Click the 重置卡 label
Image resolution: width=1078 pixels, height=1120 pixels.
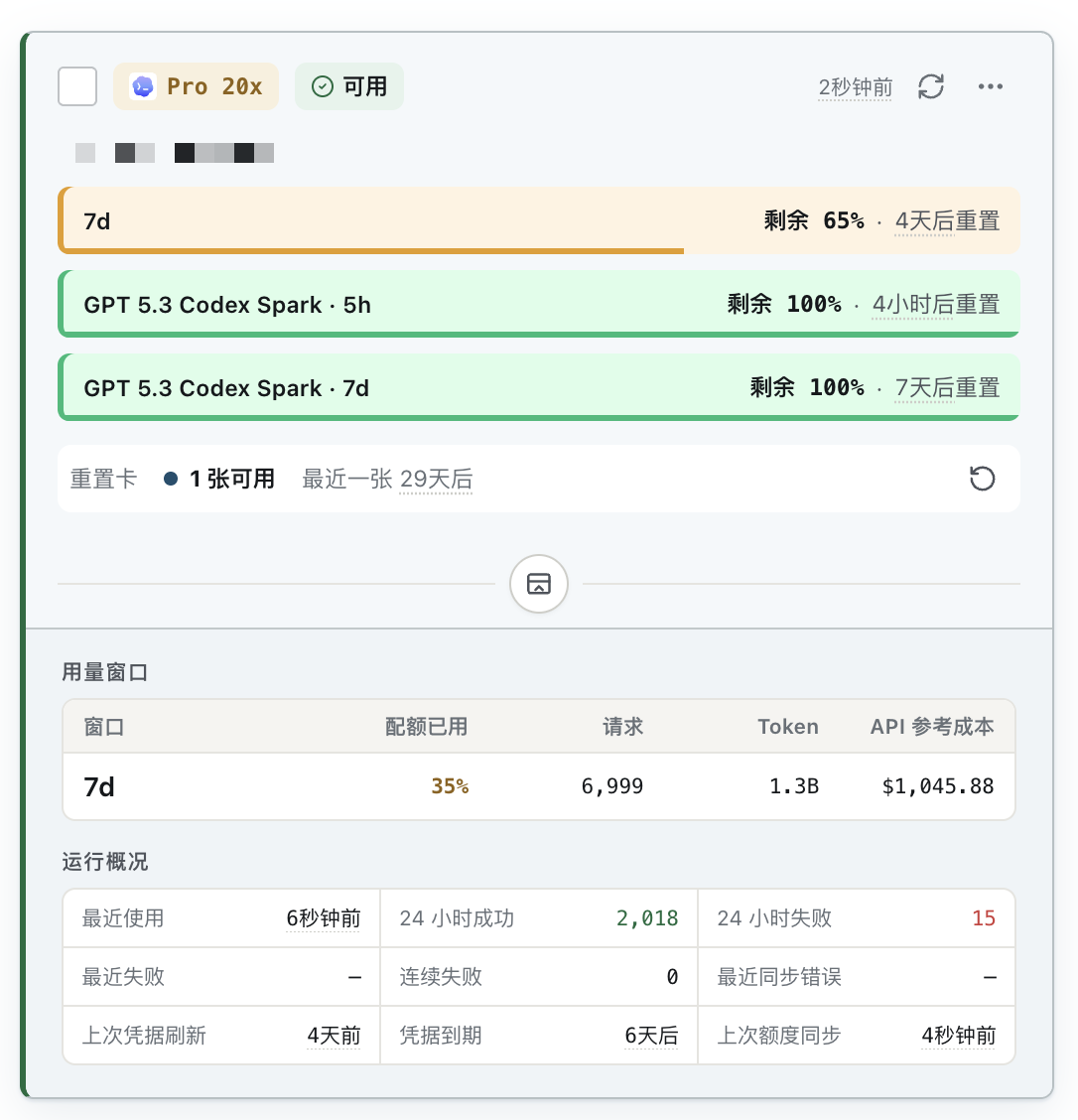[x=103, y=479]
